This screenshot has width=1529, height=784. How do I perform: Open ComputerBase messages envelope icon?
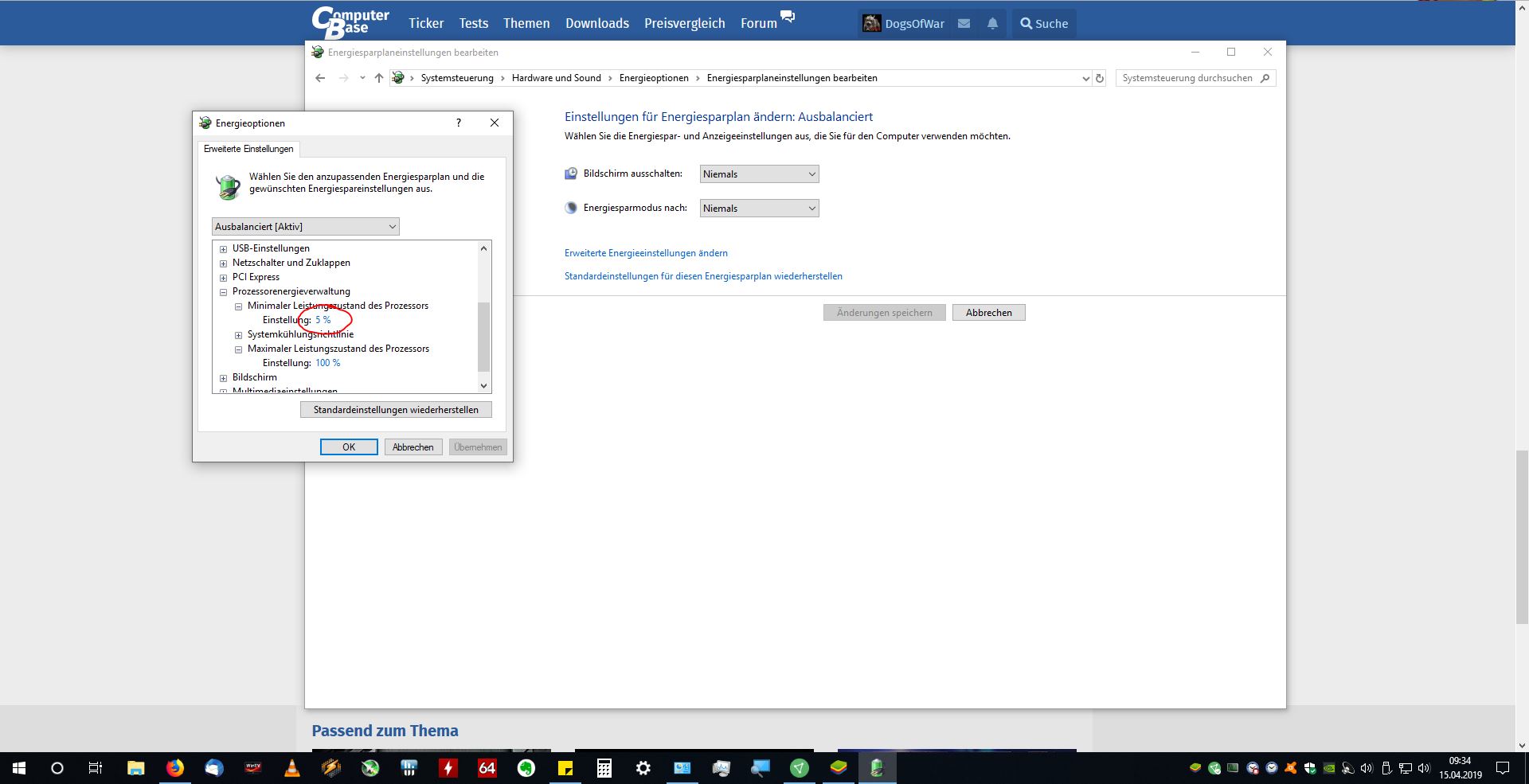click(964, 24)
